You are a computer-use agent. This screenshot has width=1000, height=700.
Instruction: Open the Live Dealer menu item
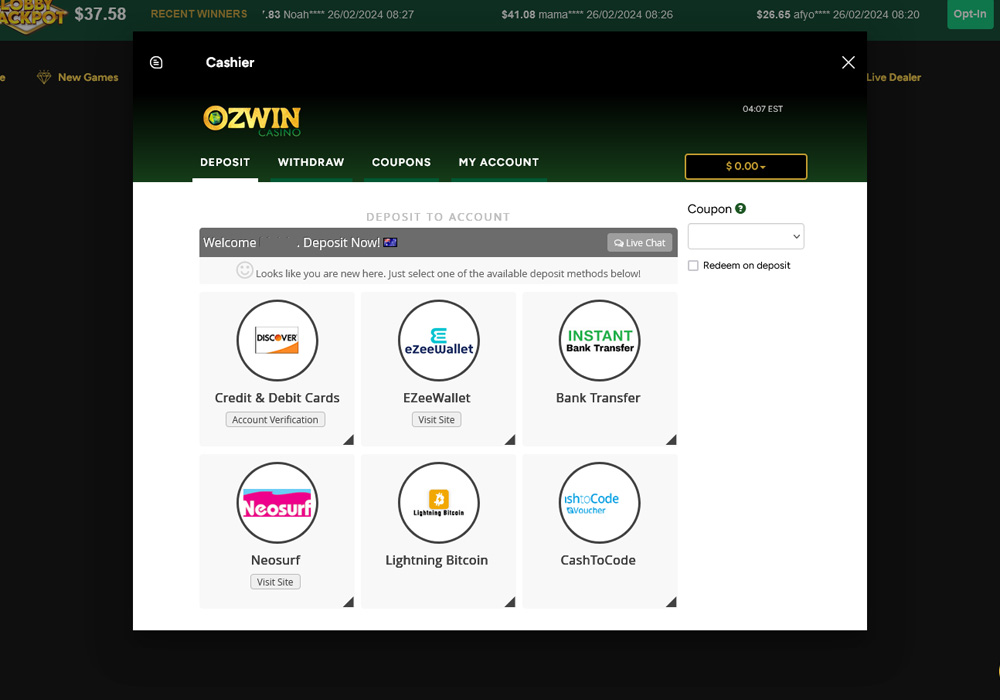coord(893,77)
